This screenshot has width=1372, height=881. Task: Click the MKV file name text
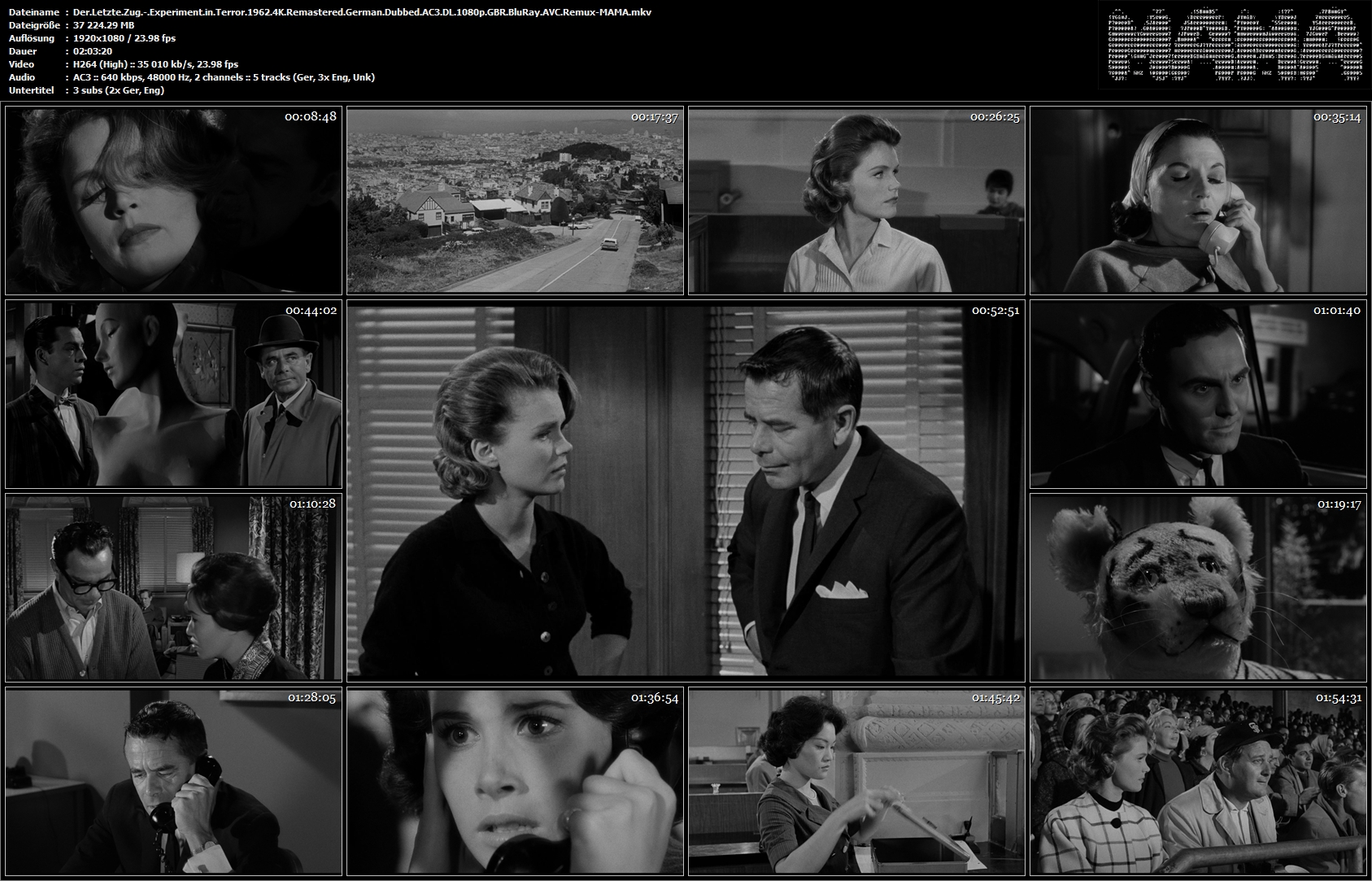click(x=362, y=12)
